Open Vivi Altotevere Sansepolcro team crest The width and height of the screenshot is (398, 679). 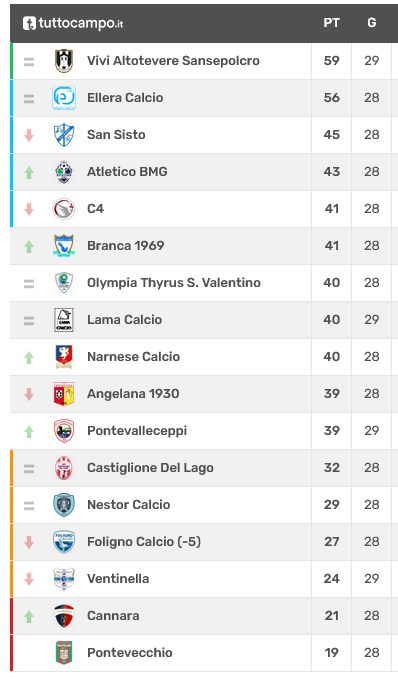pyautogui.click(x=64, y=61)
